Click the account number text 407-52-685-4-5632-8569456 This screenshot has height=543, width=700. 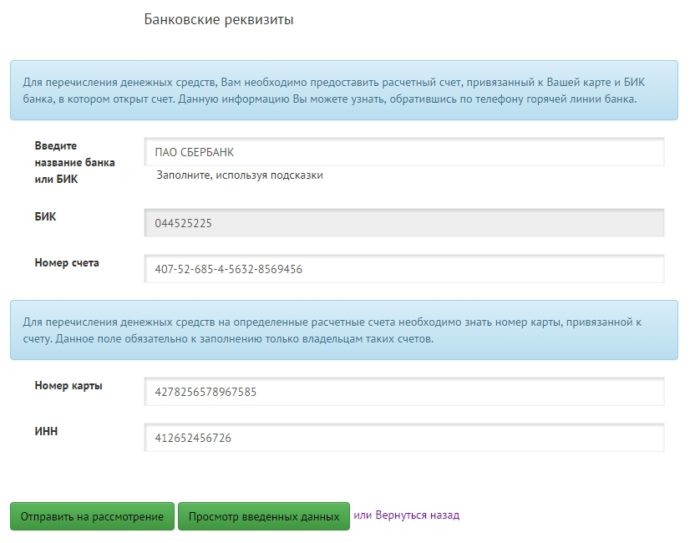tap(229, 270)
